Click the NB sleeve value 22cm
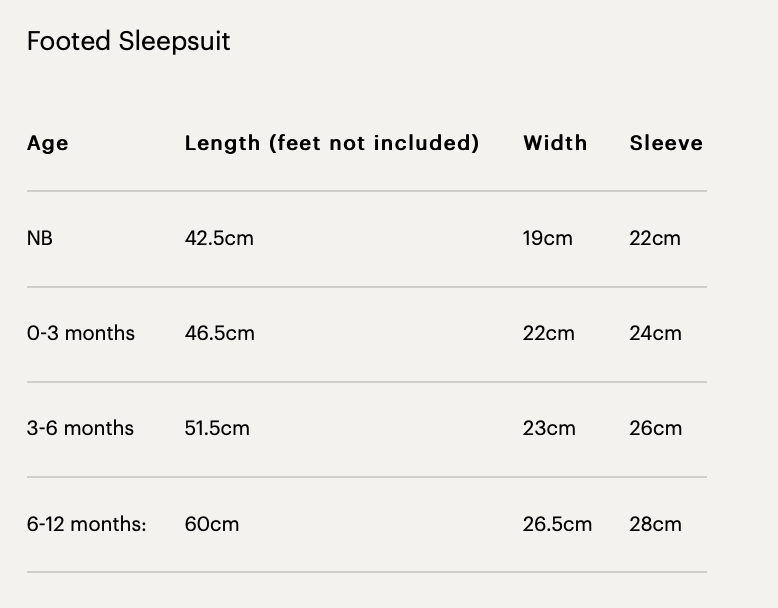 [x=655, y=238]
